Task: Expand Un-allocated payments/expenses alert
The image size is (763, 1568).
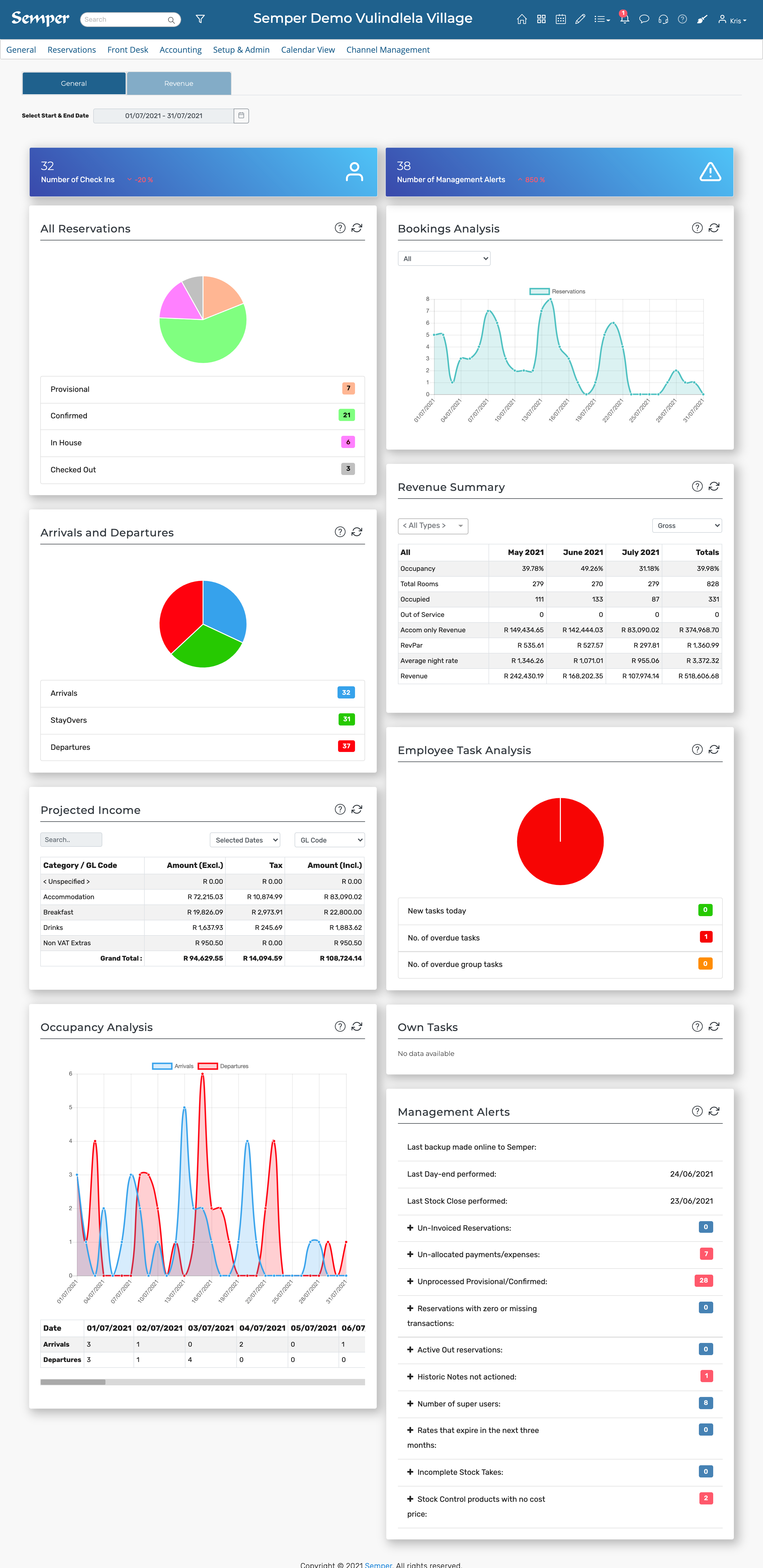Action: coord(410,1254)
